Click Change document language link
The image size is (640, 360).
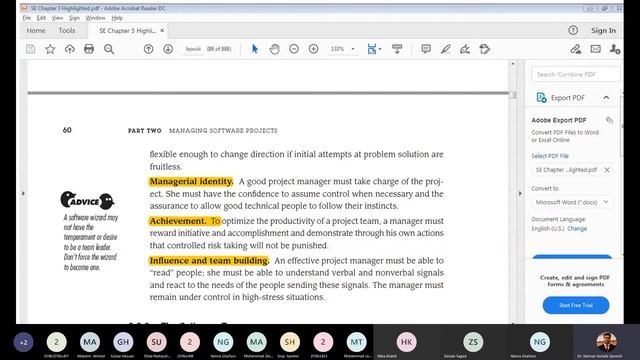click(577, 229)
